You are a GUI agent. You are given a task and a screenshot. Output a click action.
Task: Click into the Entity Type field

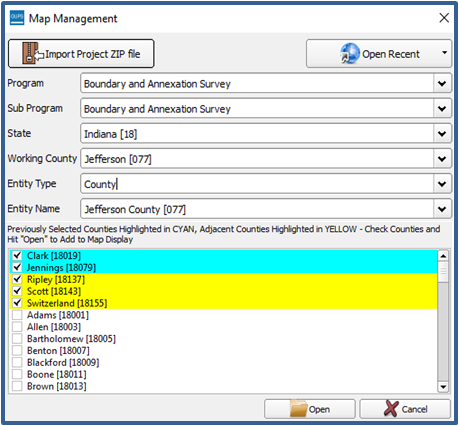(x=257, y=184)
